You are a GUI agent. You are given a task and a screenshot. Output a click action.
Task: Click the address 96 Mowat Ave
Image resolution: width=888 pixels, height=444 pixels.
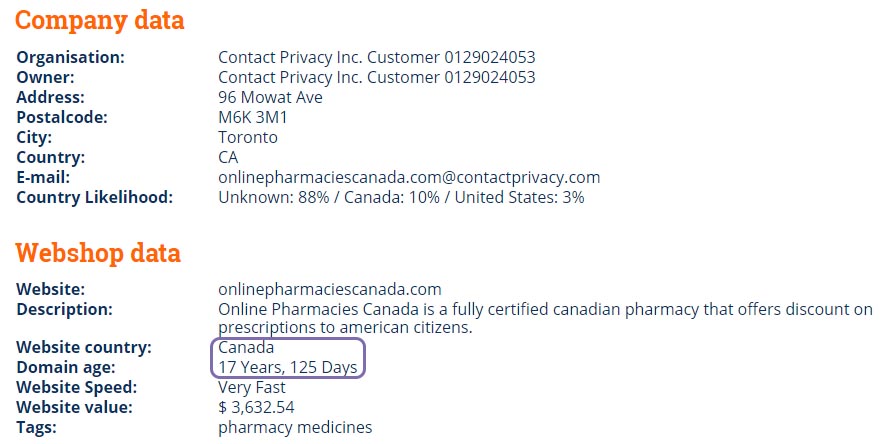[270, 97]
